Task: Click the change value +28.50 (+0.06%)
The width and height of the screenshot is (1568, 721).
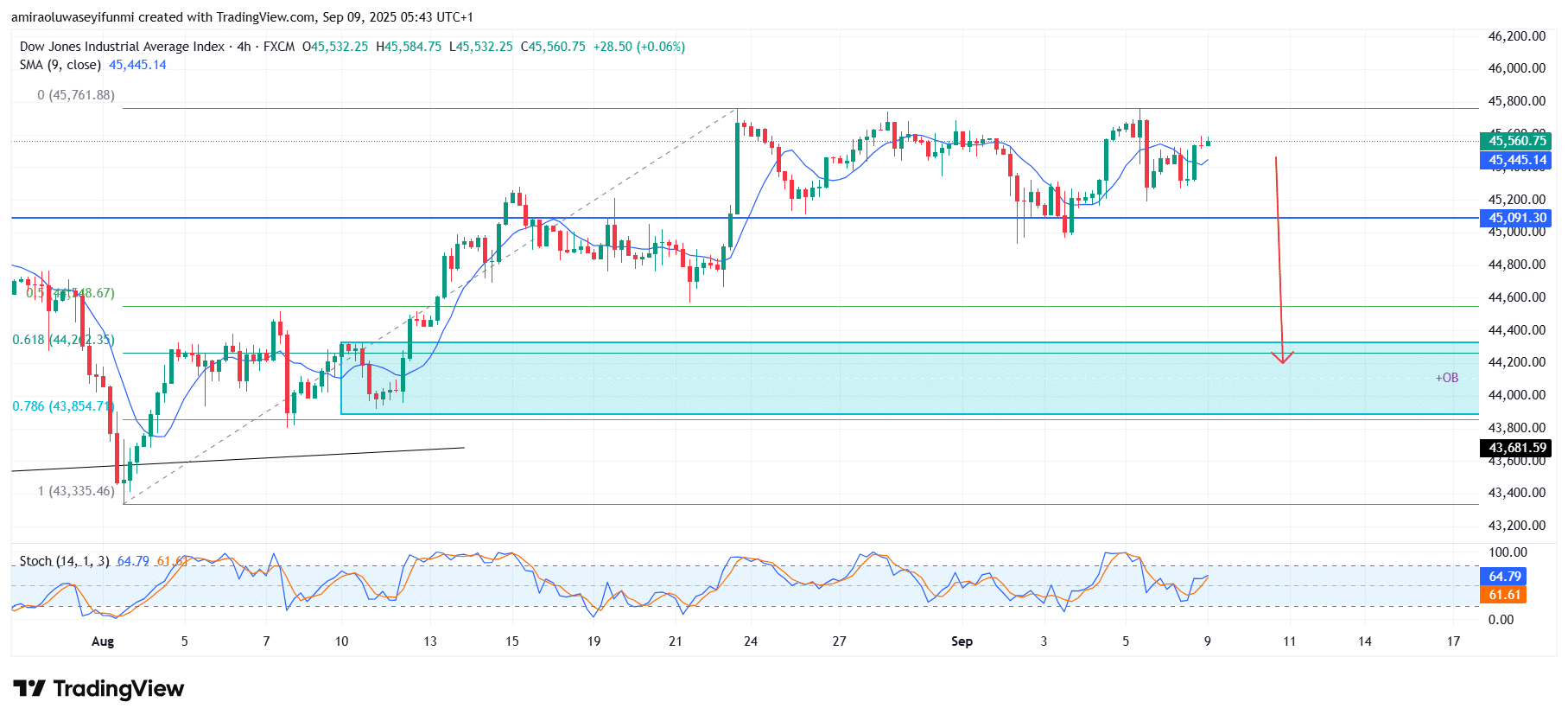Action: point(639,47)
